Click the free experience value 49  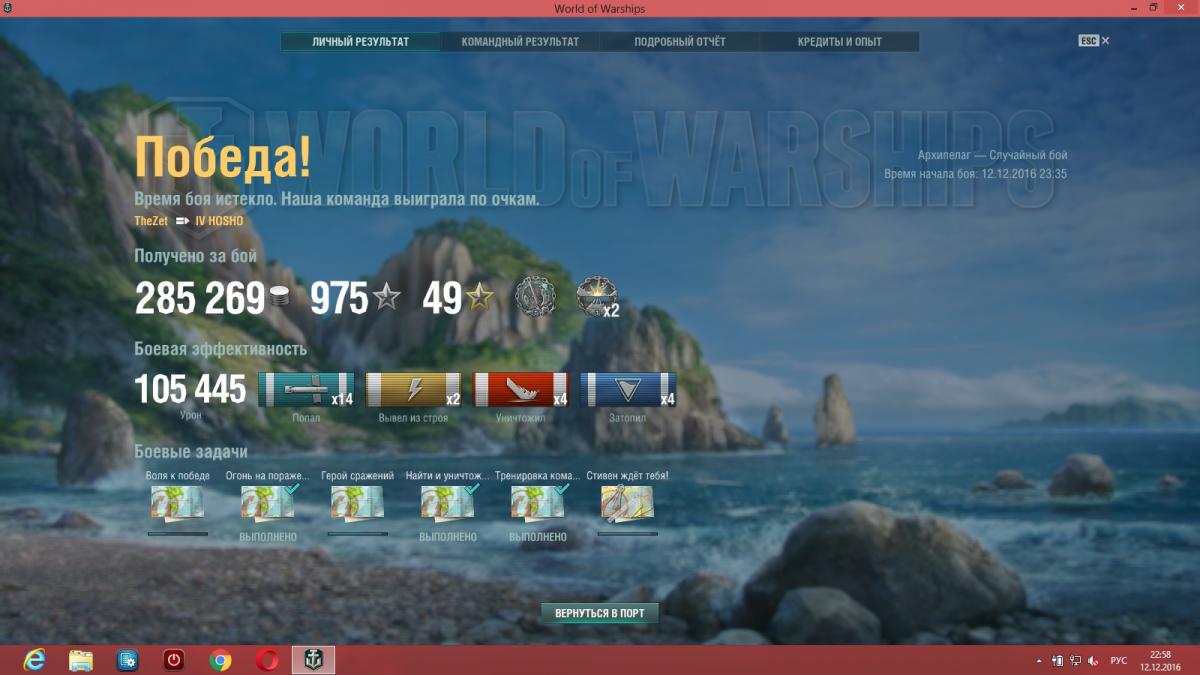pyautogui.click(x=442, y=298)
